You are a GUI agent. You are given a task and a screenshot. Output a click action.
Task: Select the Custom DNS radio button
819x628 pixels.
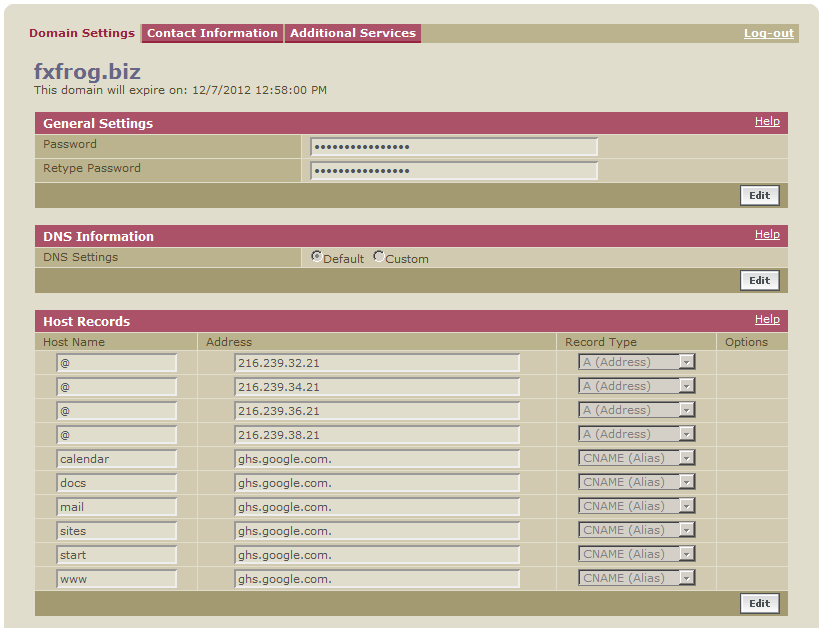pyautogui.click(x=379, y=257)
